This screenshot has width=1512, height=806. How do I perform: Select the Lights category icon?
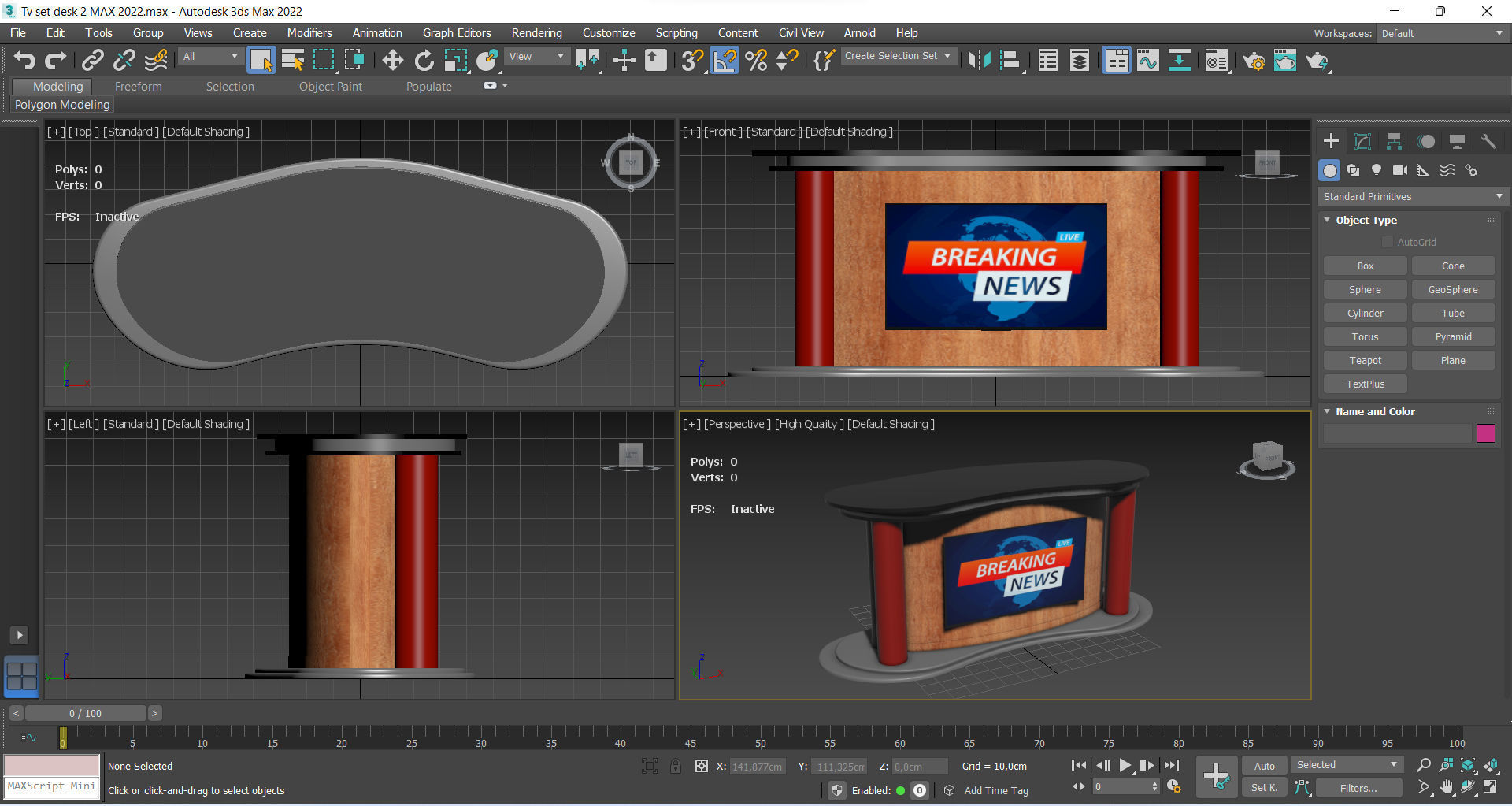(x=1376, y=170)
